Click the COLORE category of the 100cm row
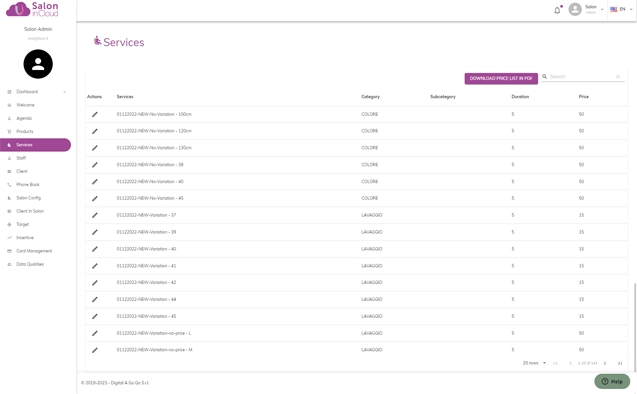The image size is (637, 394). [370, 115]
